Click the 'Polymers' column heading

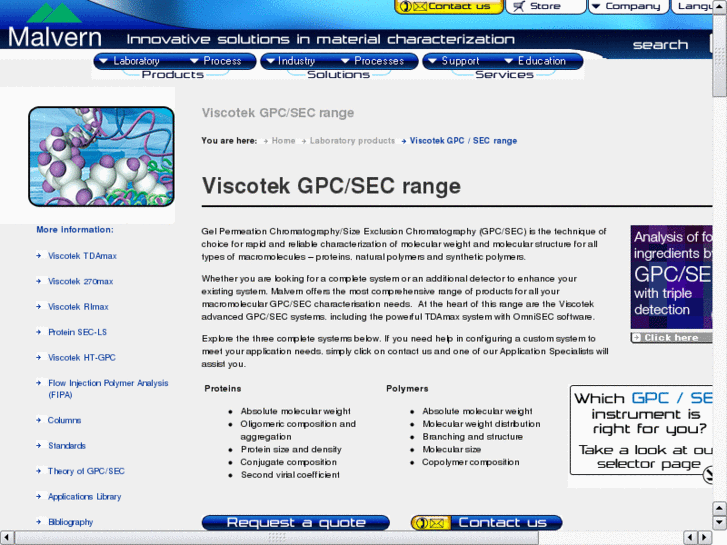coord(407,389)
